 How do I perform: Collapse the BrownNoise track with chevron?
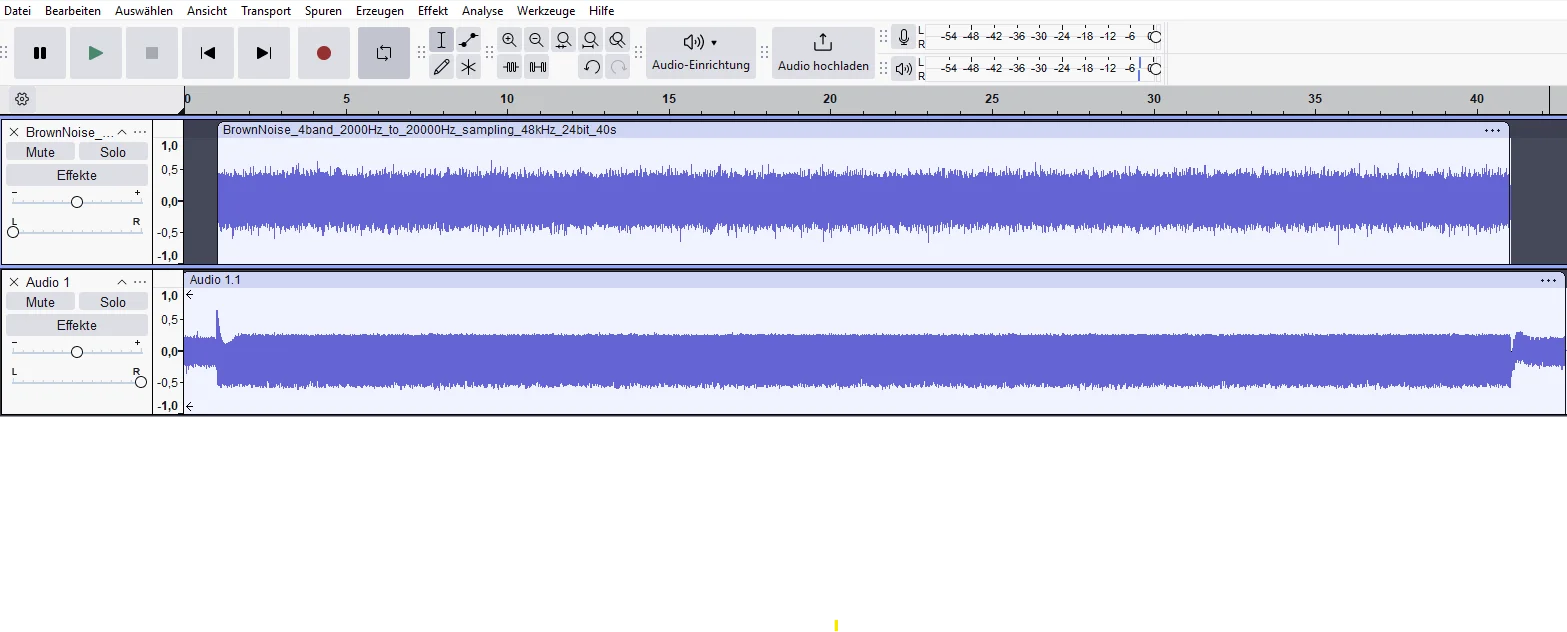(x=122, y=132)
